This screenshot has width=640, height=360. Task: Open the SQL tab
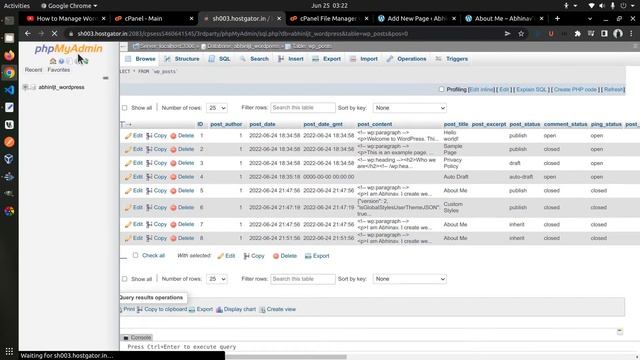coord(220,59)
